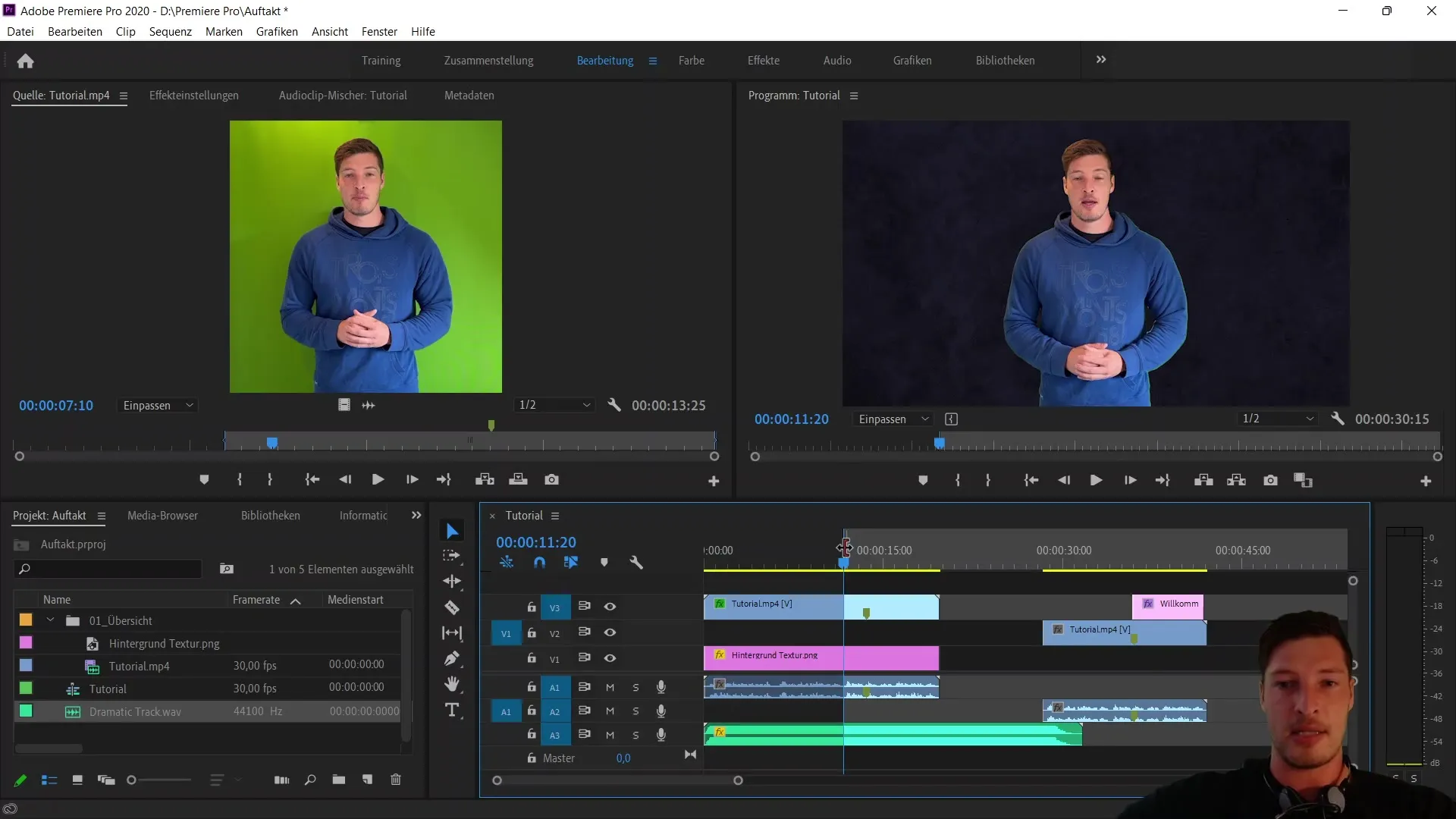This screenshot has height=819, width=1456.
Task: Click the Project panel search field
Action: (x=108, y=569)
